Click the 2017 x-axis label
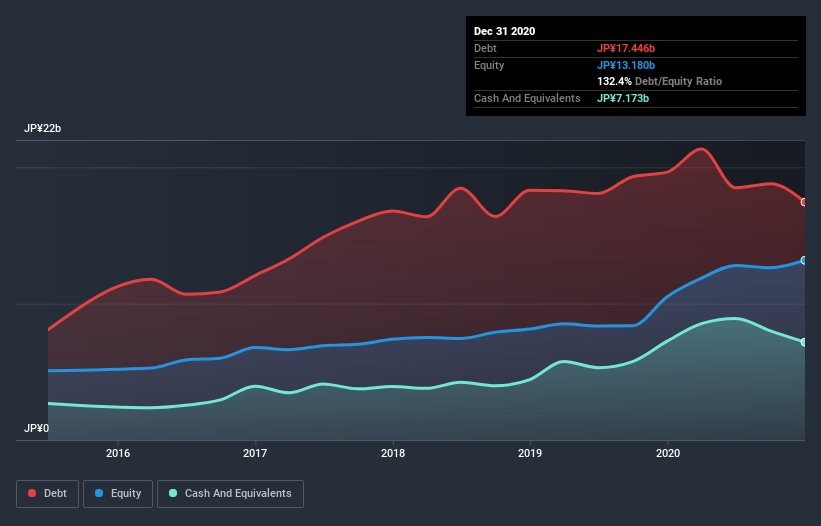The image size is (821, 526). 255,453
